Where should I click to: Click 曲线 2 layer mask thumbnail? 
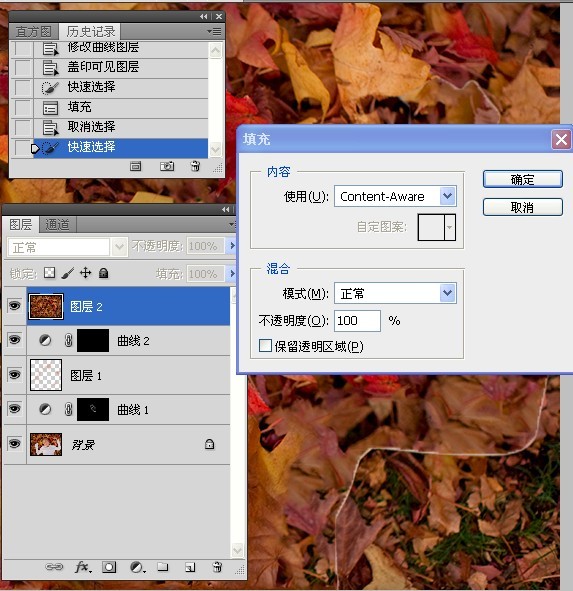click(93, 340)
